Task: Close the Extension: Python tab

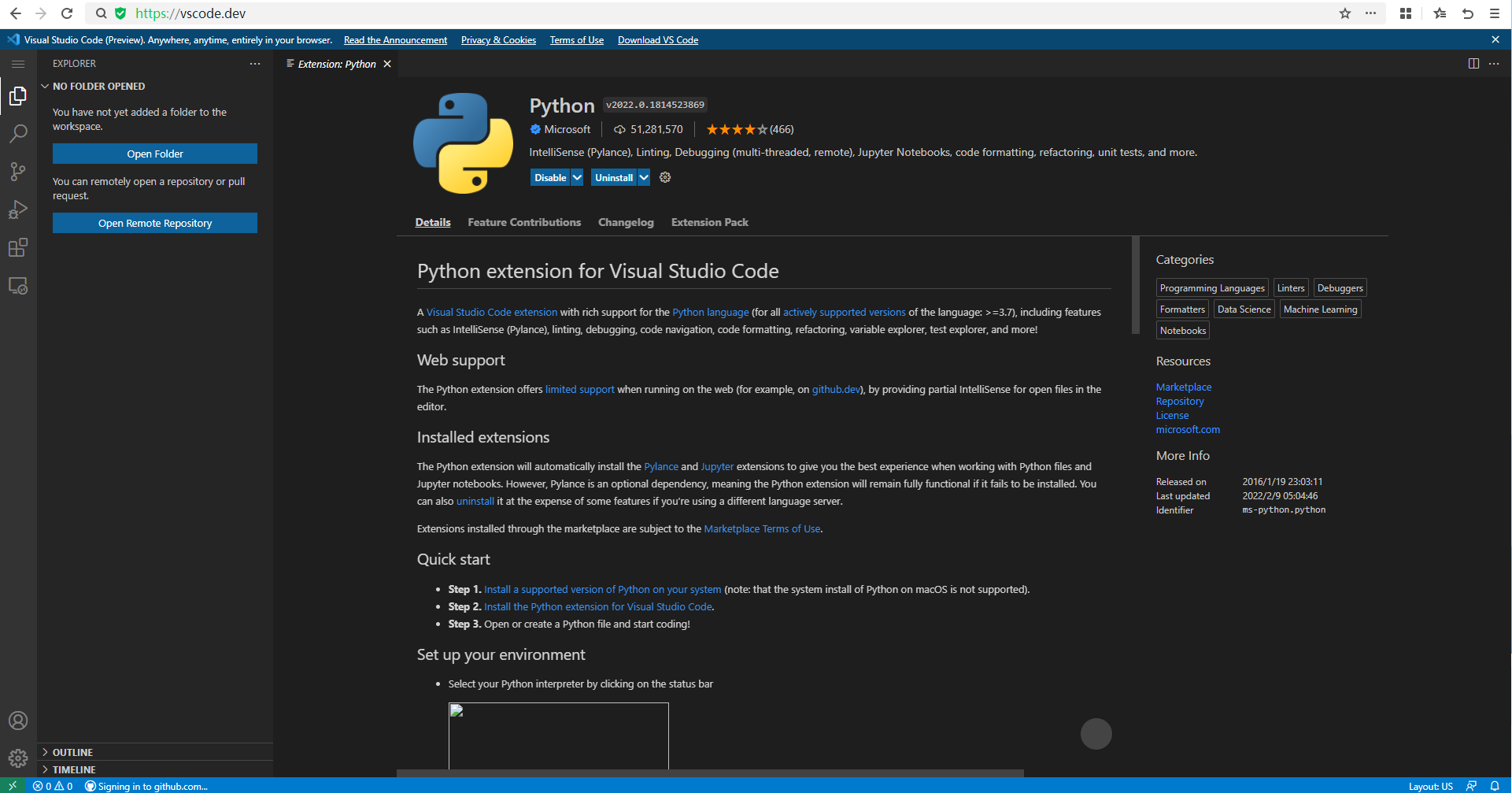Action: point(387,64)
